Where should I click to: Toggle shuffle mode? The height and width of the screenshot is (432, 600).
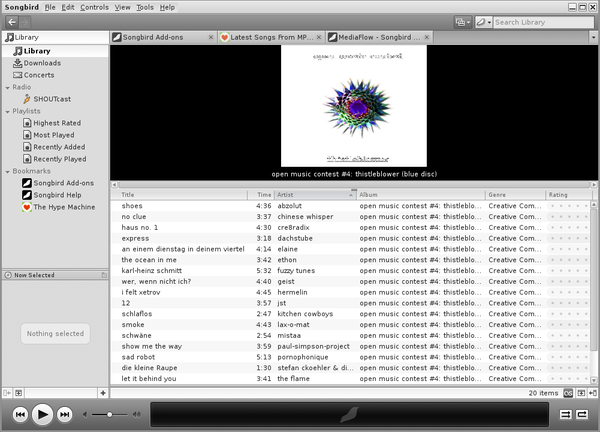(565, 414)
